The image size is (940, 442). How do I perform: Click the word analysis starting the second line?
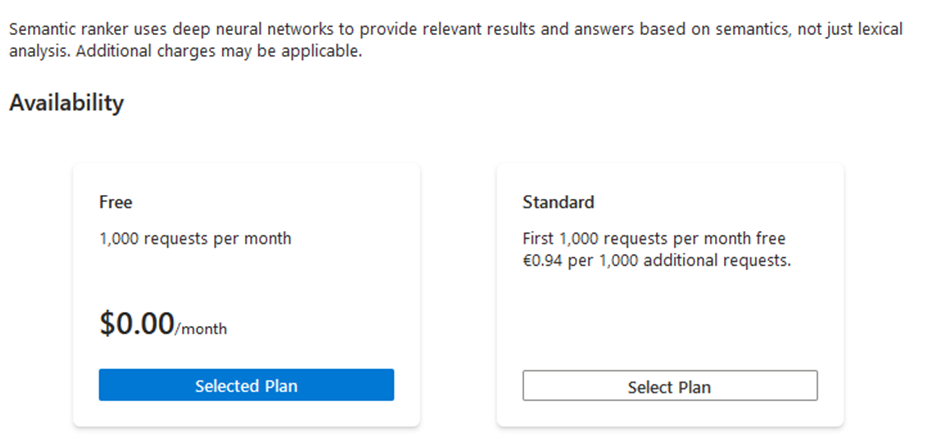point(36,51)
